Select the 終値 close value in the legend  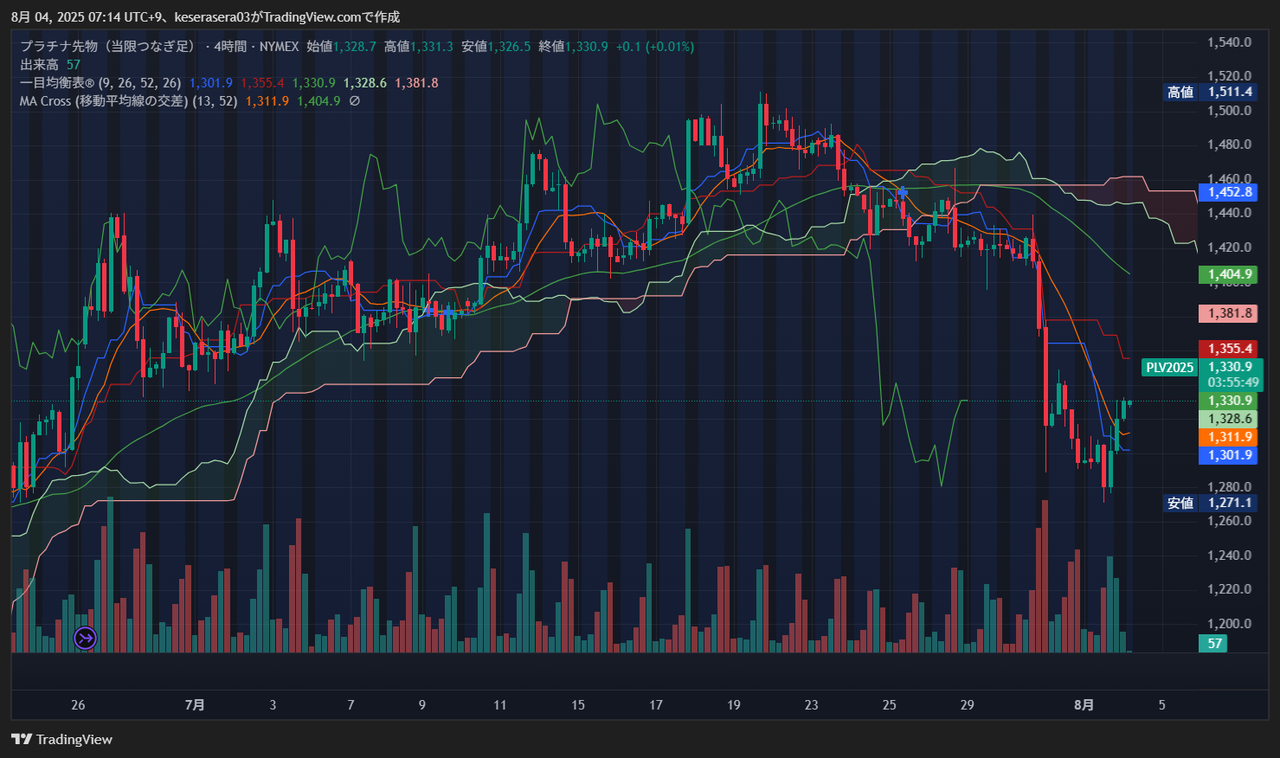pyautogui.click(x=587, y=46)
